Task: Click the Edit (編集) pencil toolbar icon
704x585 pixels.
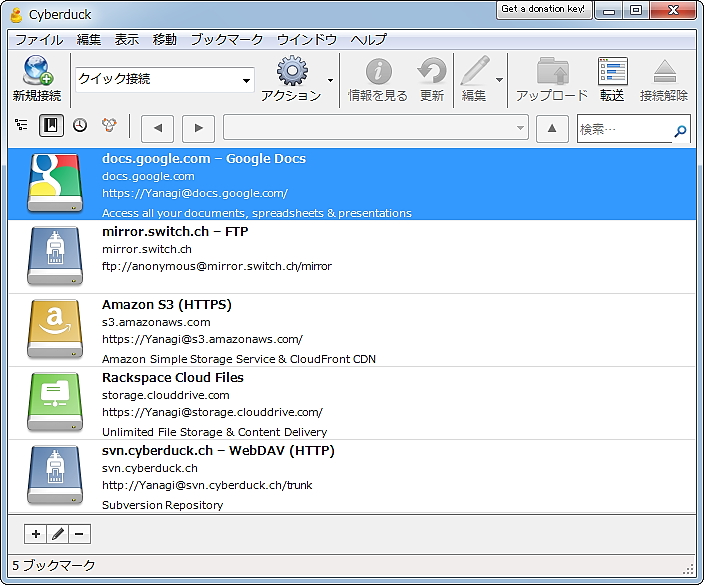Action: coord(475,70)
